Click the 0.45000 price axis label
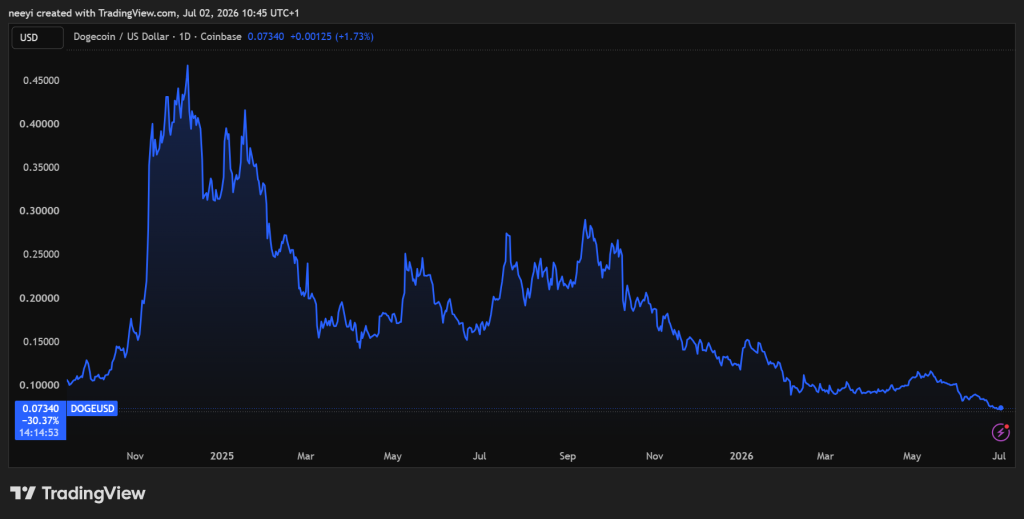 (x=40, y=80)
